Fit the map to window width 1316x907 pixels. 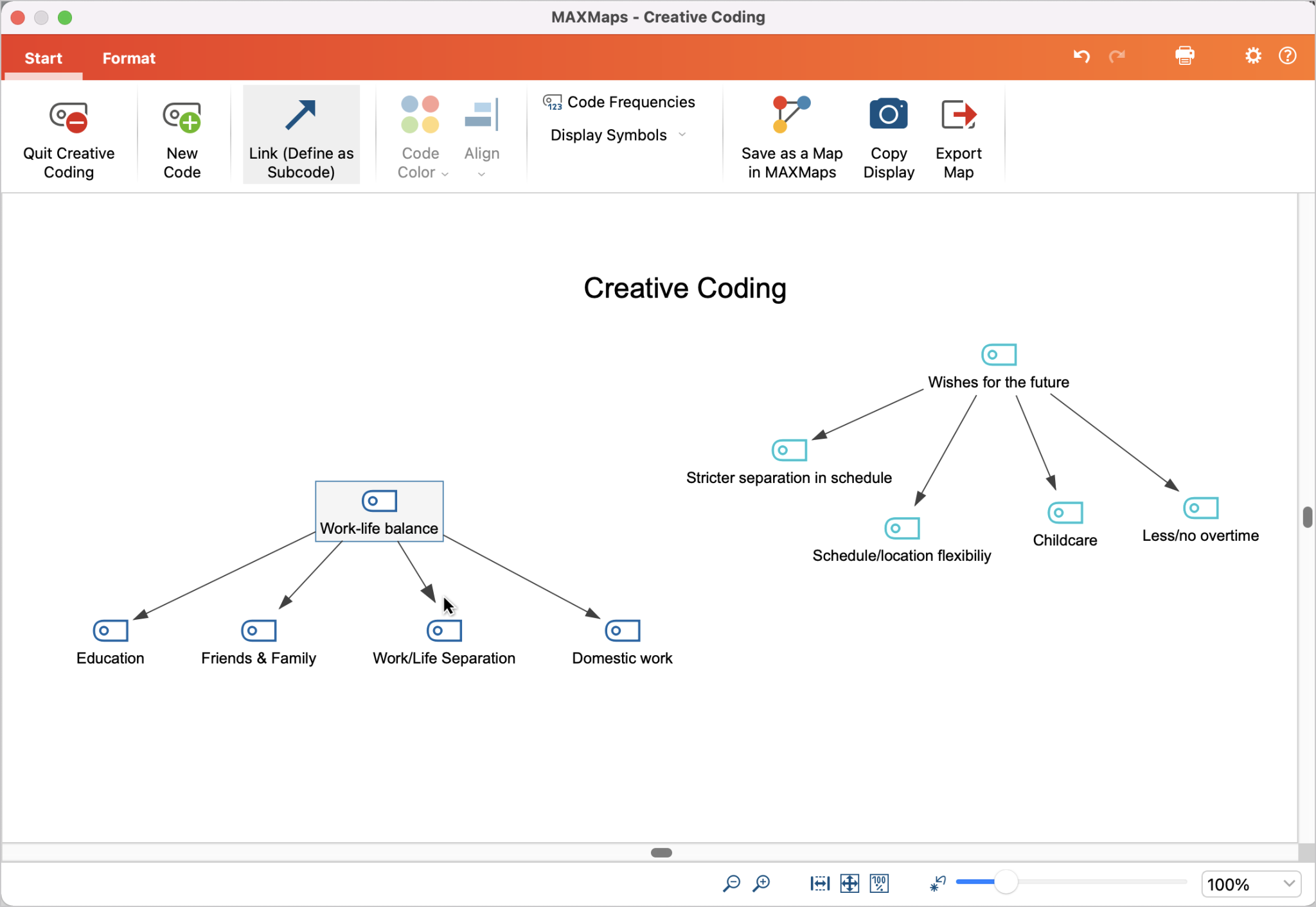(x=818, y=883)
